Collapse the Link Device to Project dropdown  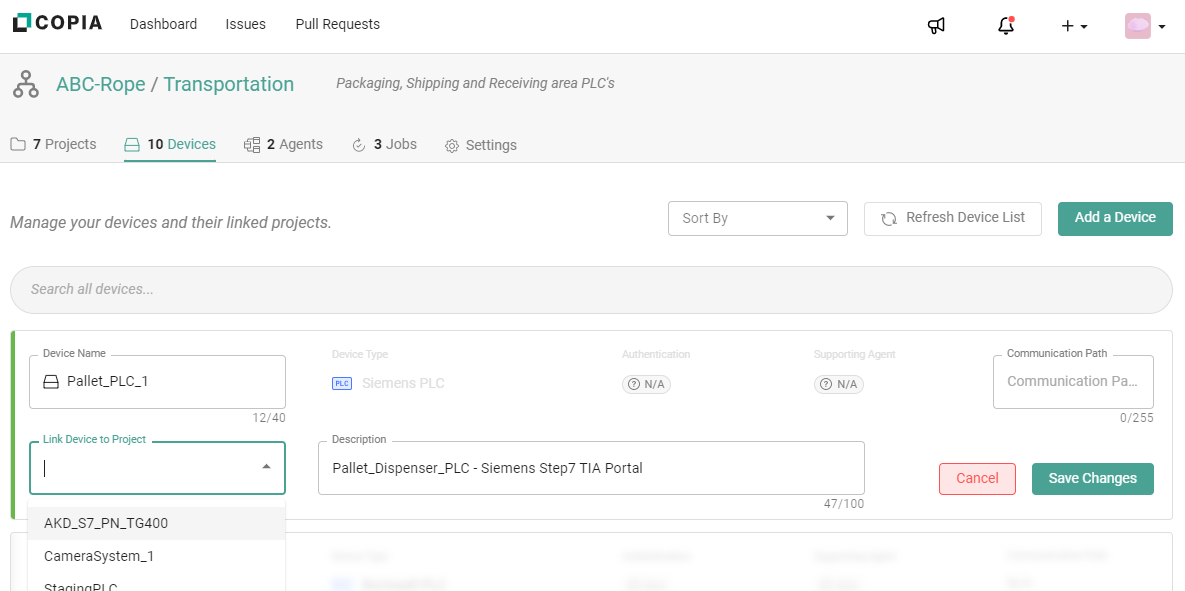(x=266, y=467)
